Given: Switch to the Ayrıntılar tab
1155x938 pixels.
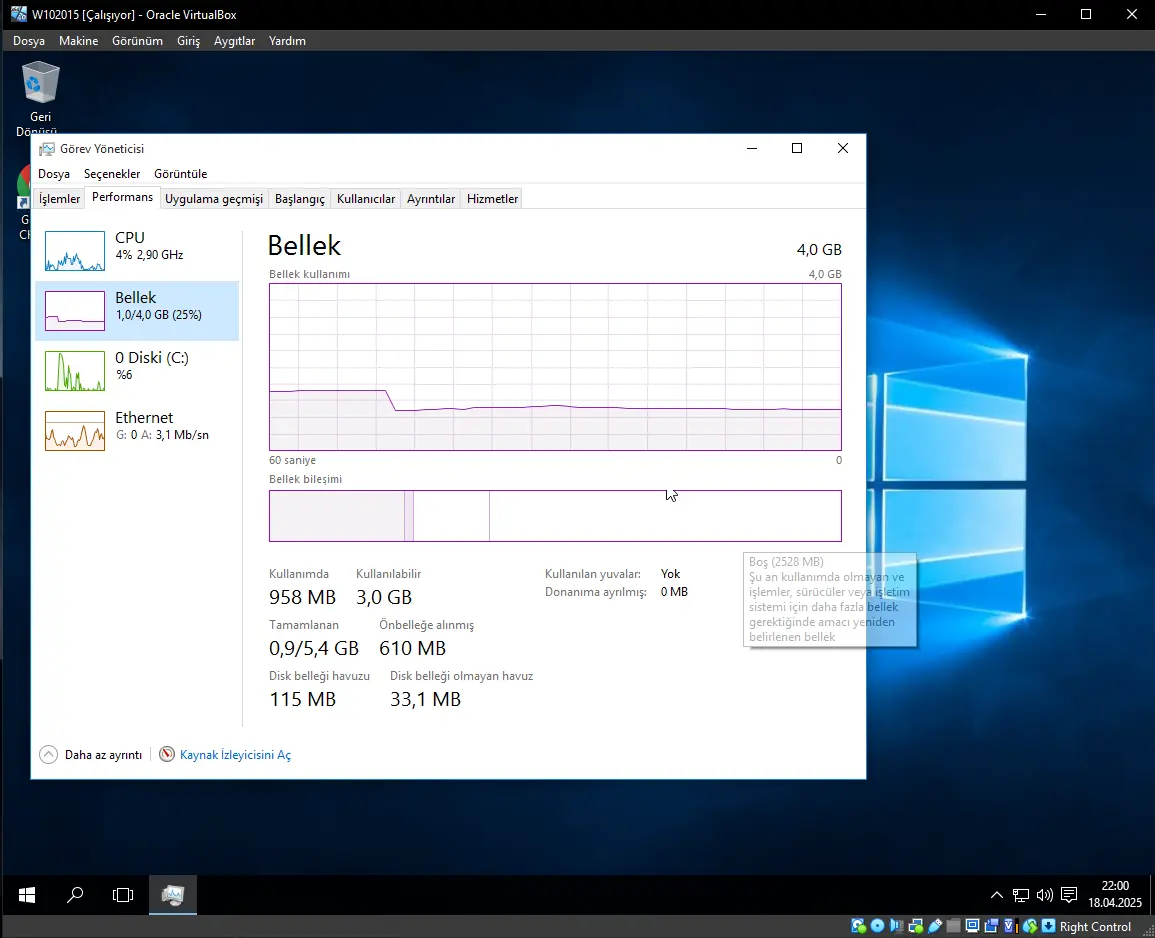Looking at the screenshot, I should (431, 199).
